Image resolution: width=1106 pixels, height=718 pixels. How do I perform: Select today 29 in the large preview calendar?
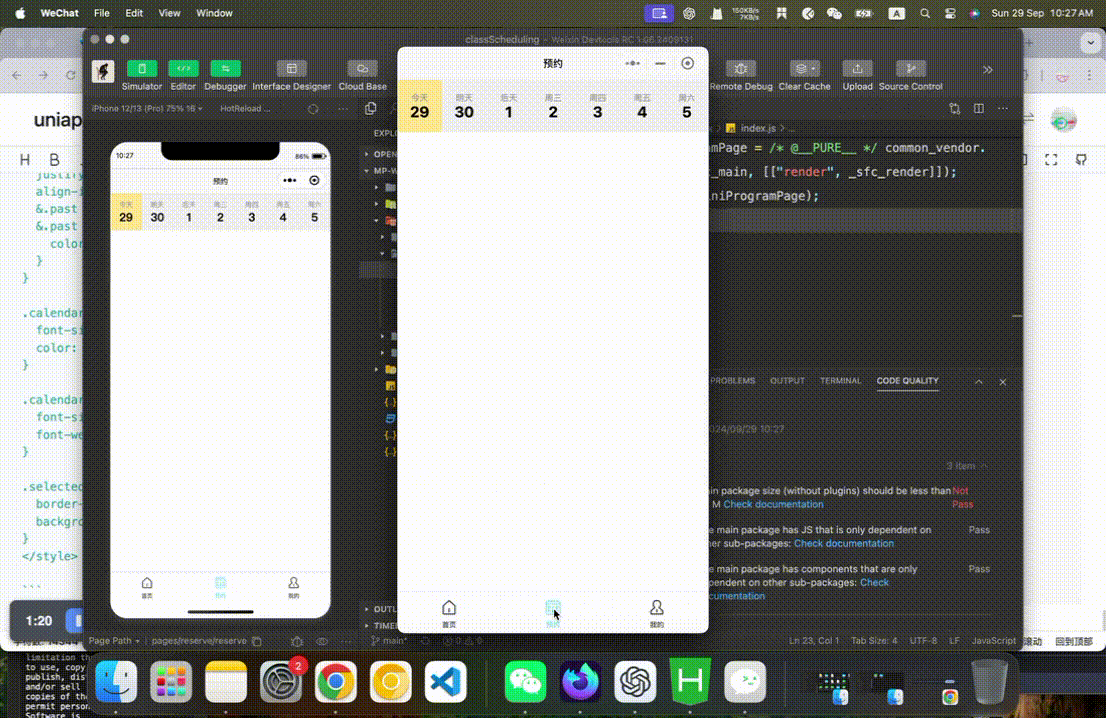pos(420,107)
